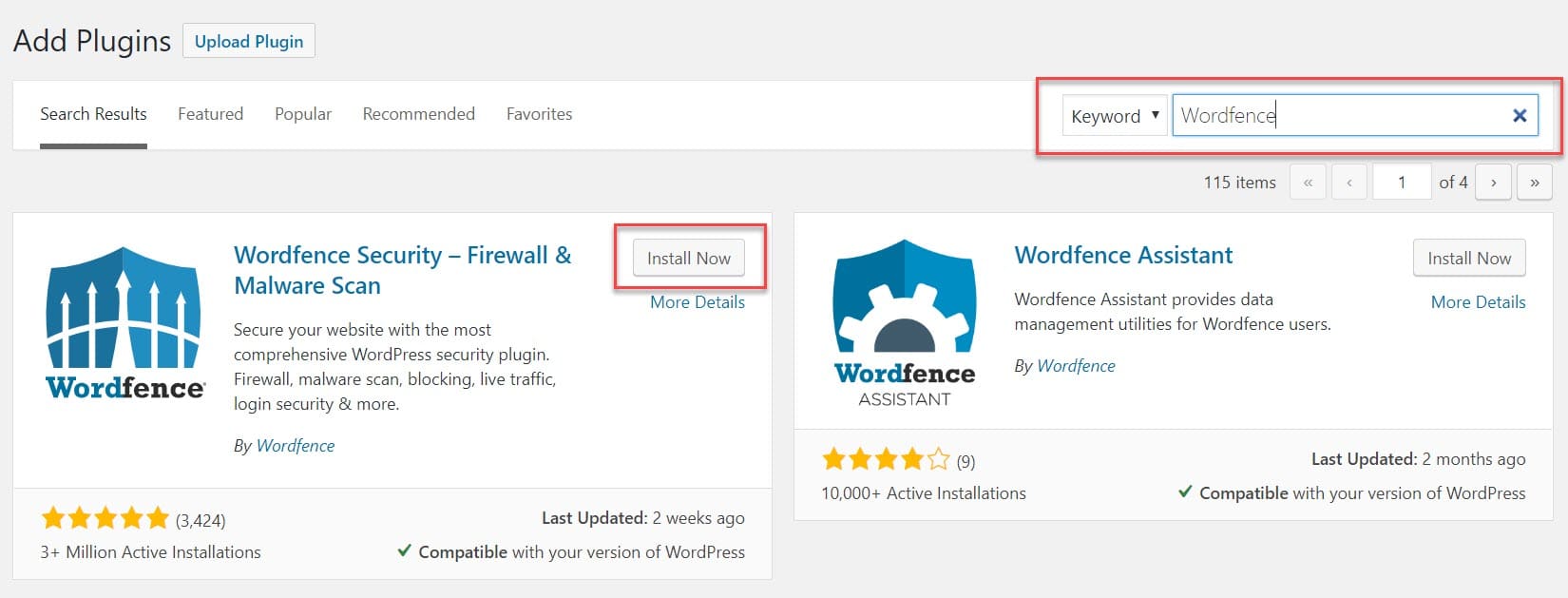Expand the Keyword search type dropdown
Viewport: 1568px width, 598px height.
(1115, 116)
